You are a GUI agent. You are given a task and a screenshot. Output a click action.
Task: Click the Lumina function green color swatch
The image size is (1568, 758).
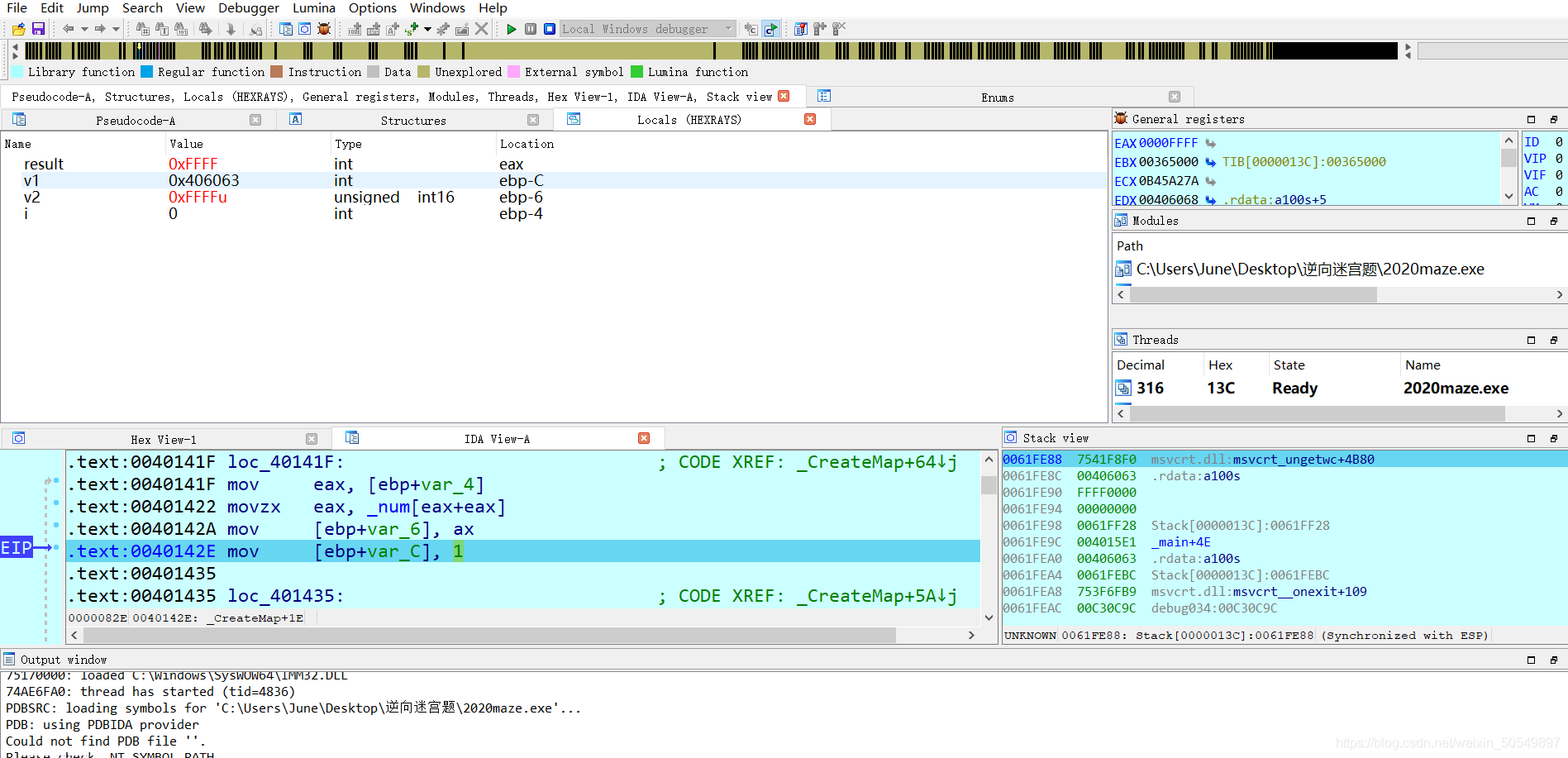tap(636, 72)
